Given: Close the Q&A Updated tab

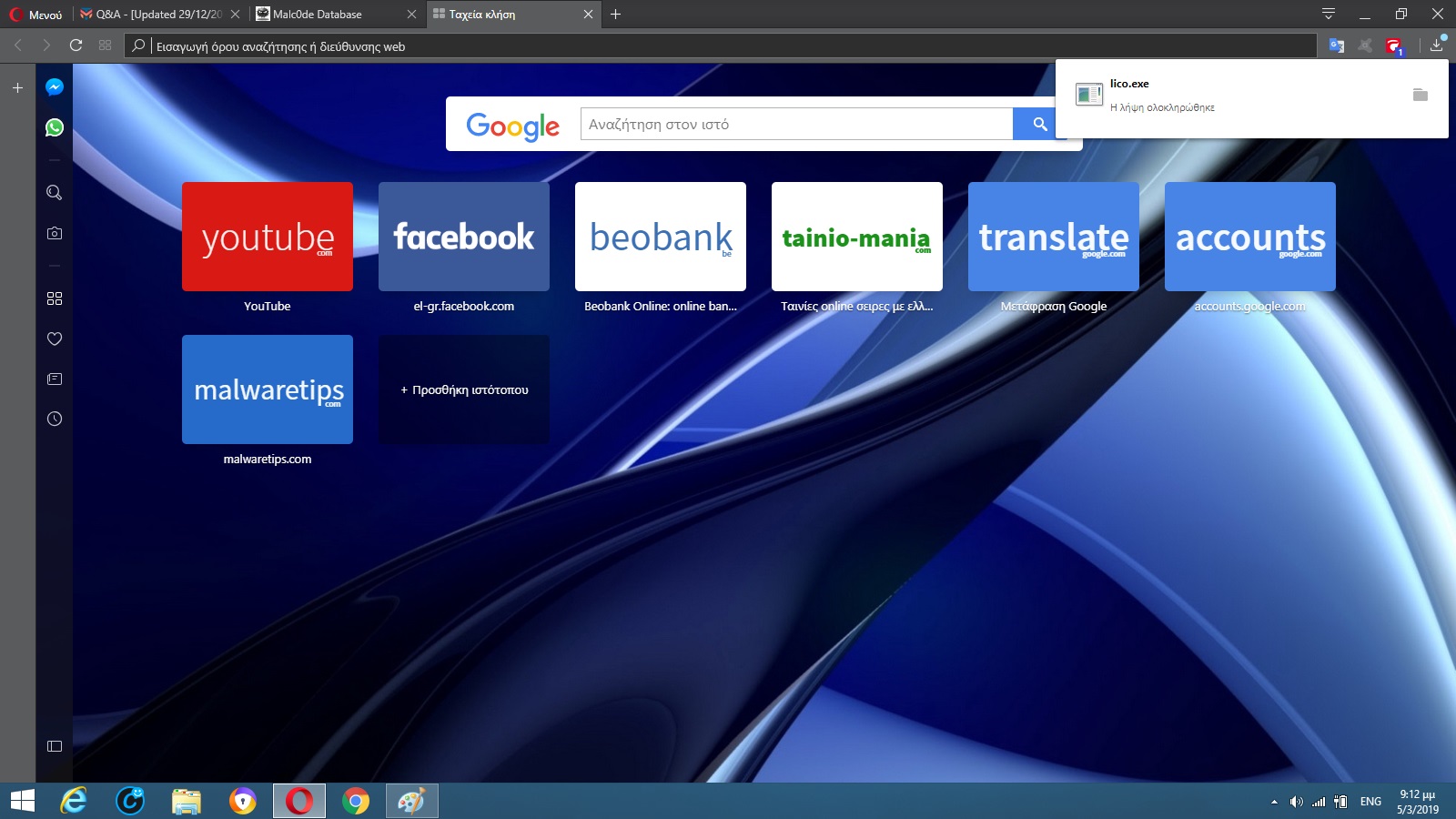Looking at the screenshot, I should click(x=235, y=15).
